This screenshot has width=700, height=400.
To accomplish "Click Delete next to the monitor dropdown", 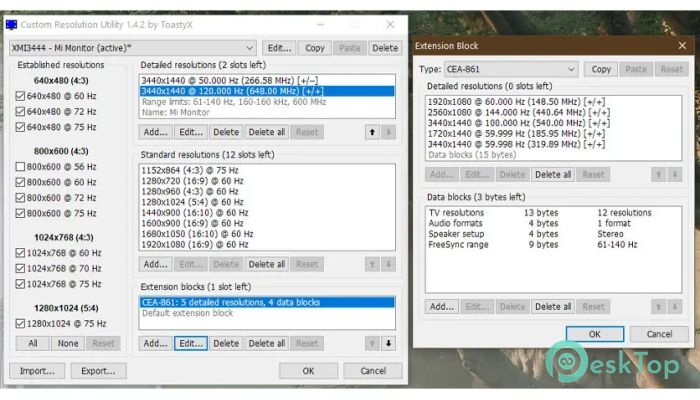I will coord(385,48).
